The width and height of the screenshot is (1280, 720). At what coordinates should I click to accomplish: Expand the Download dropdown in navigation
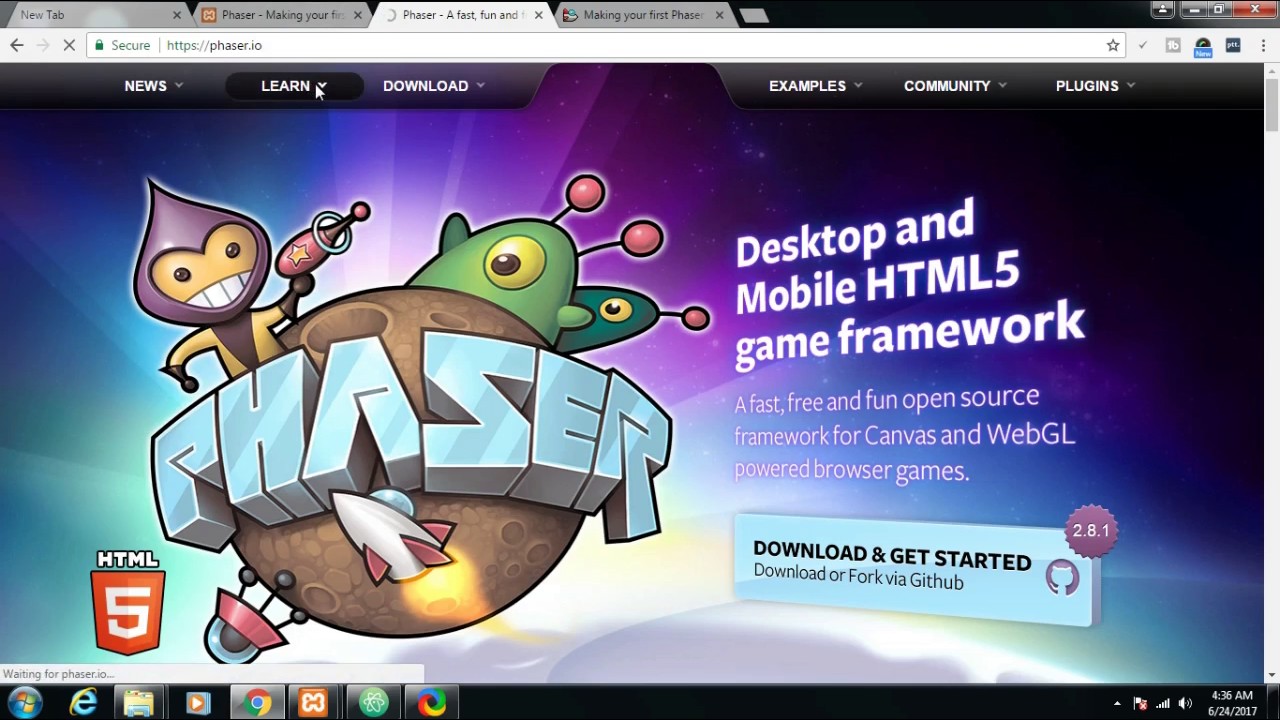(433, 86)
